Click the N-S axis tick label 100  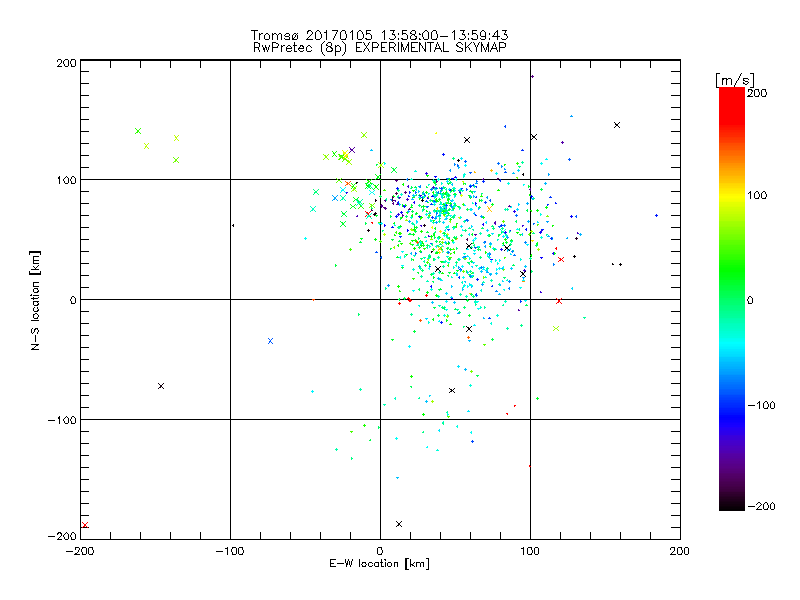coord(66,180)
